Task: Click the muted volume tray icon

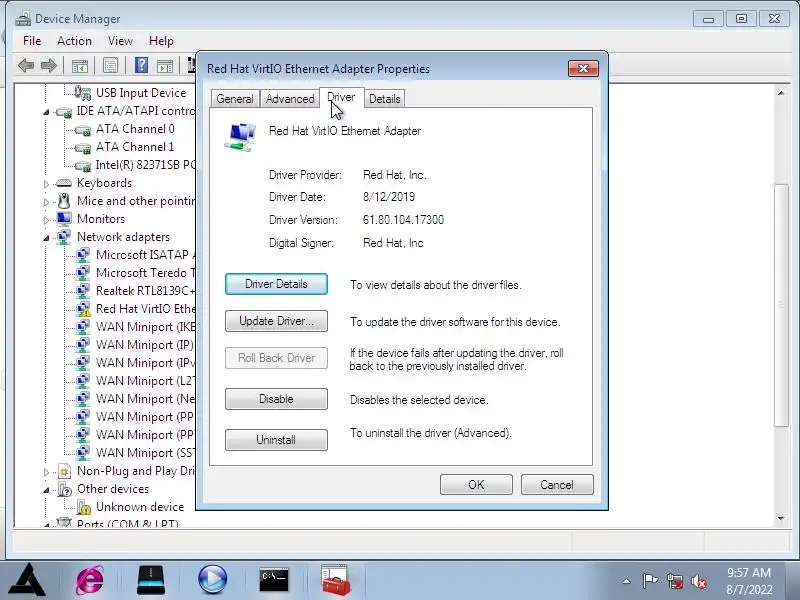Action: point(699,581)
